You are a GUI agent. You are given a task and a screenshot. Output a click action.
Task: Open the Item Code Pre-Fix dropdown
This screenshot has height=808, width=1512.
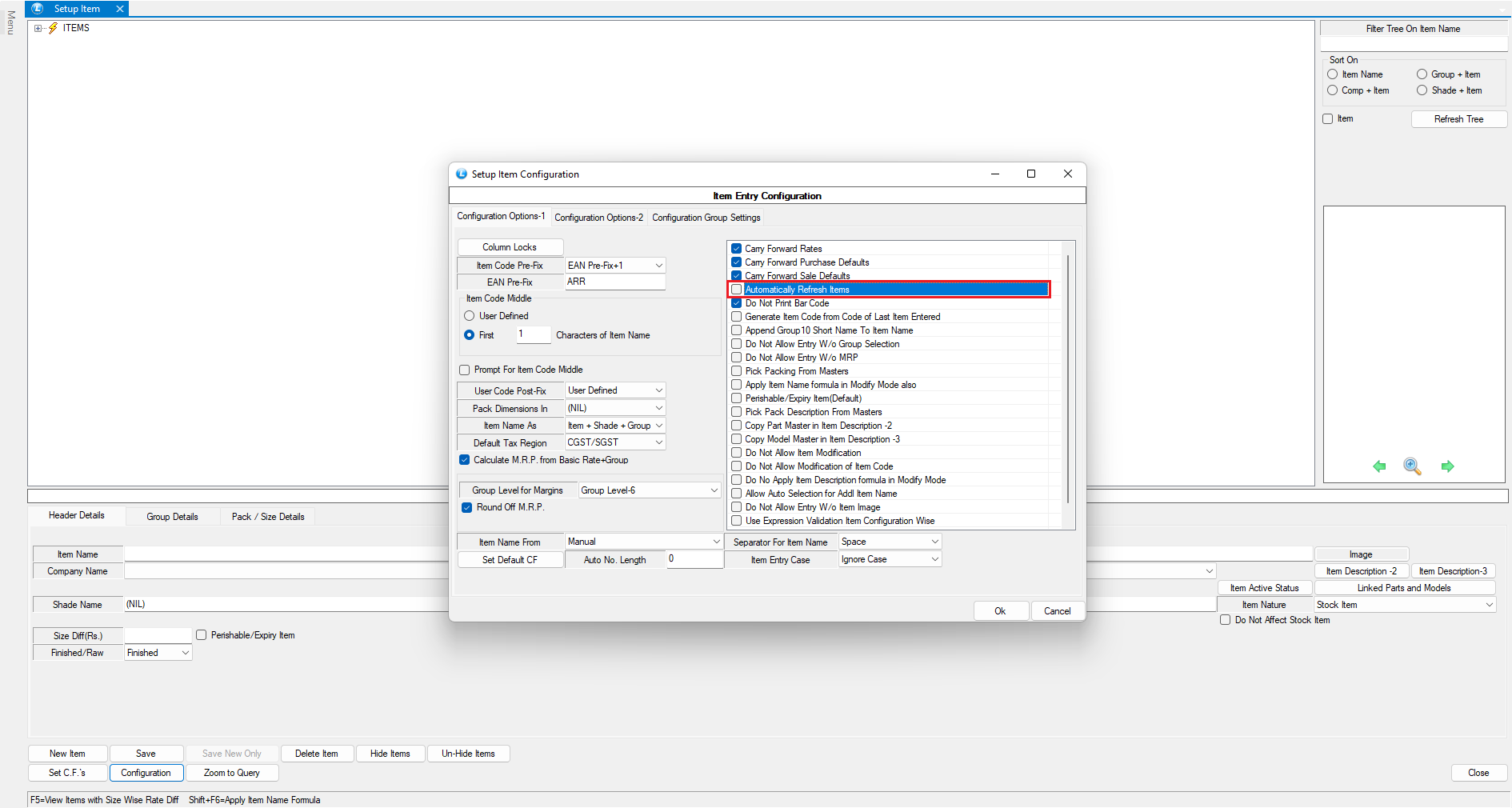[658, 266]
